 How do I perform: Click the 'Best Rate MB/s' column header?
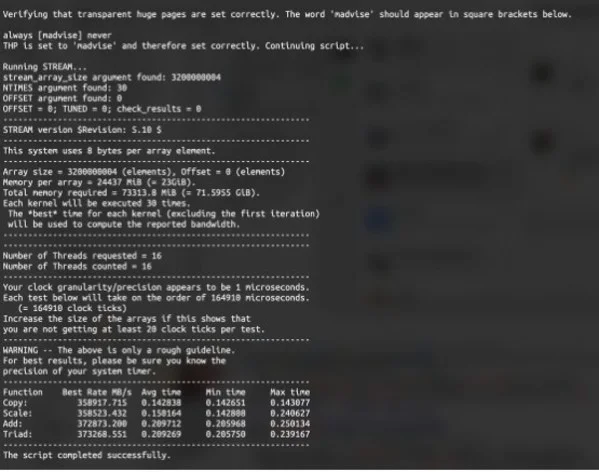(x=97, y=392)
